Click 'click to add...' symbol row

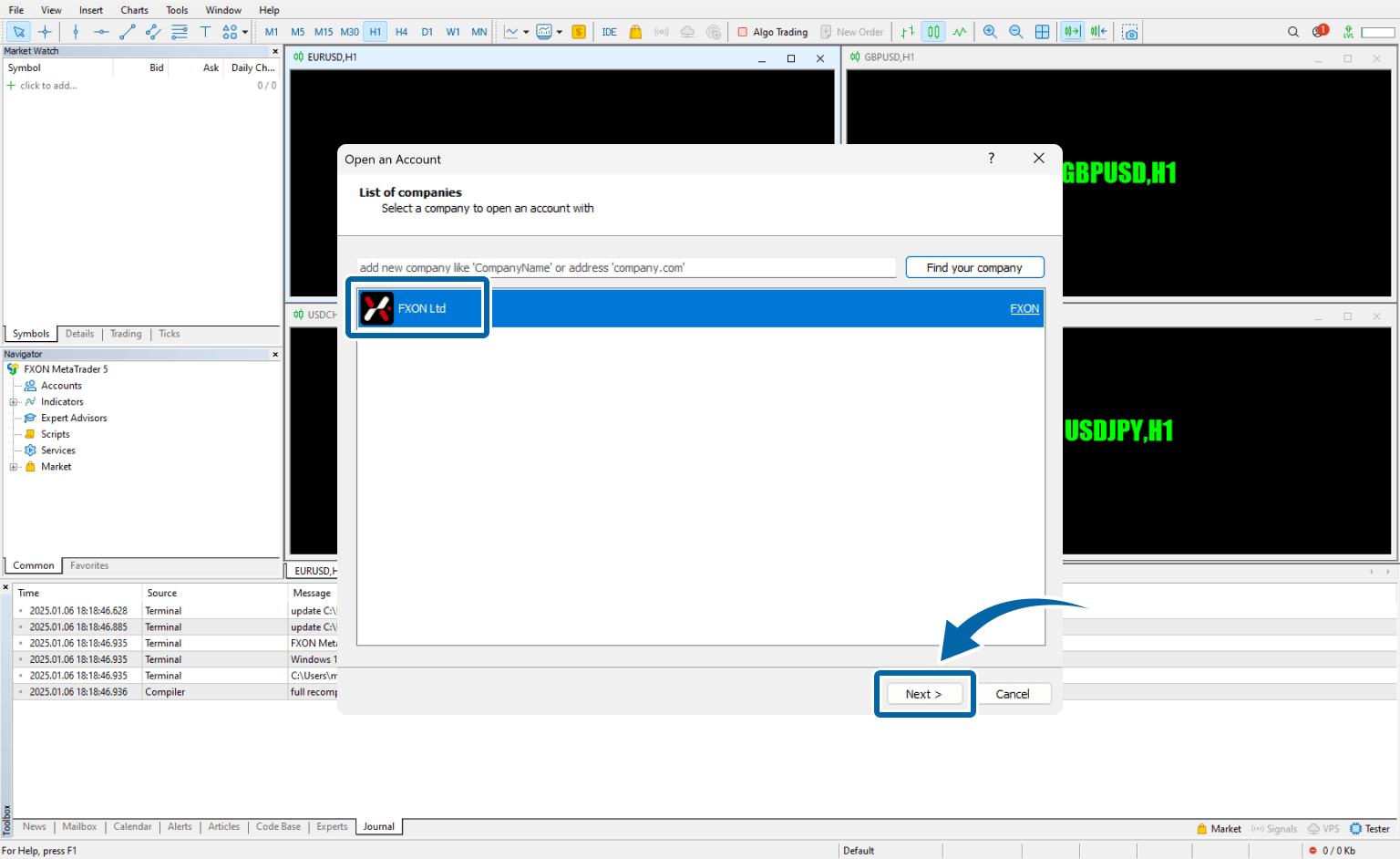click(x=48, y=86)
